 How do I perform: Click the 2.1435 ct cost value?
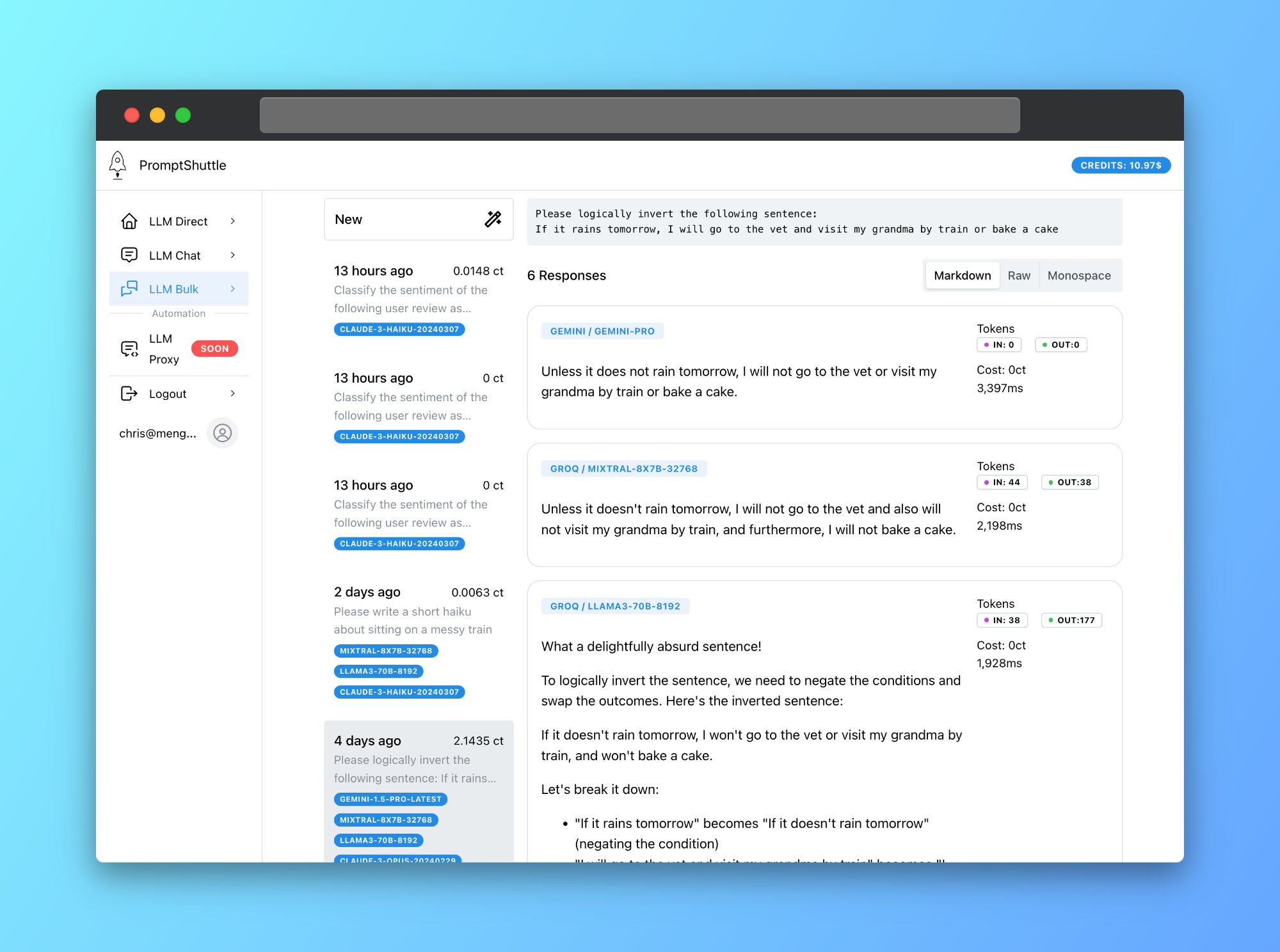click(478, 741)
